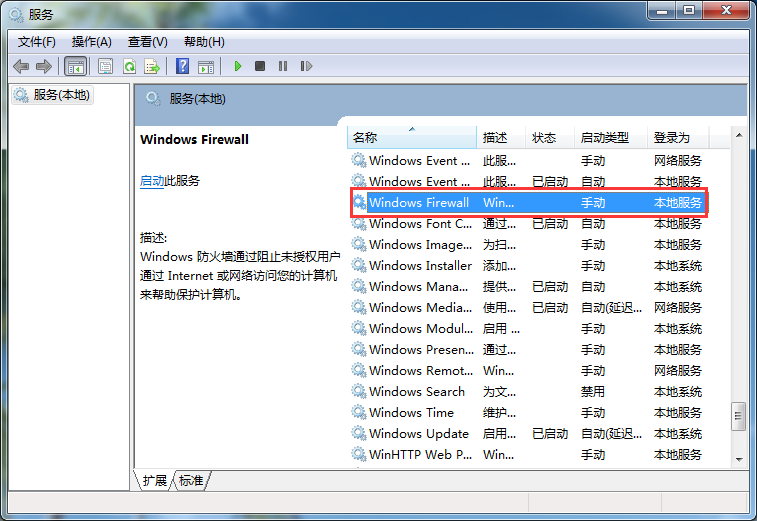Click the Export List toolbar icon
Image resolution: width=757 pixels, height=521 pixels.
(x=152, y=66)
